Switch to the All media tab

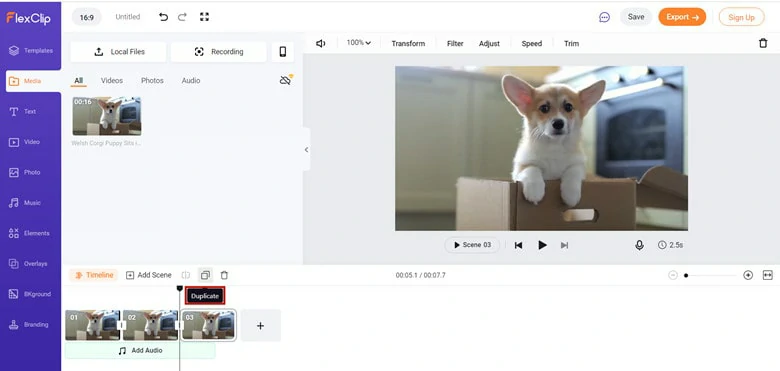tap(79, 81)
